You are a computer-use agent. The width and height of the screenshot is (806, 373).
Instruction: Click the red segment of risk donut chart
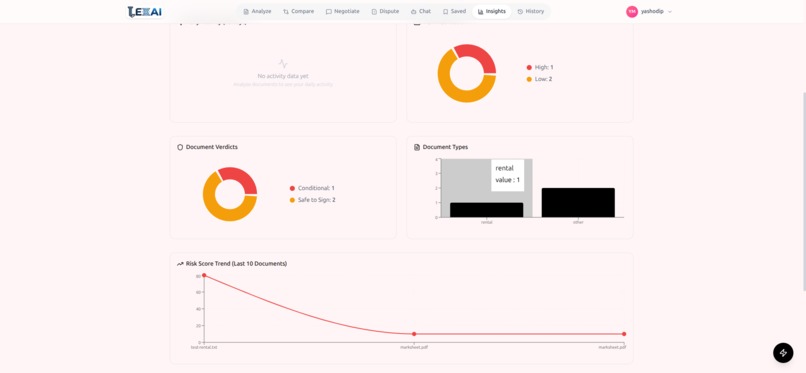pyautogui.click(x=479, y=55)
